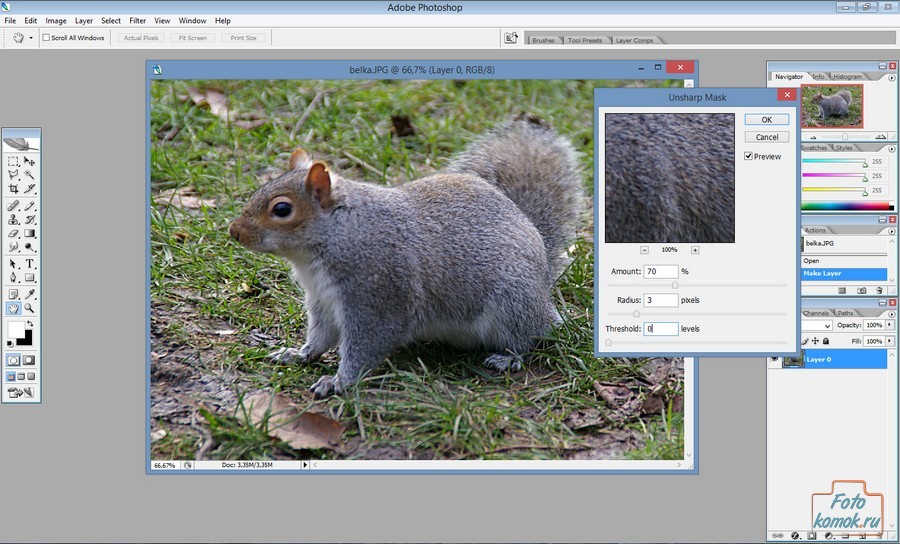
Task: Hide Layer 0 using eye icon
Action: pos(775,358)
